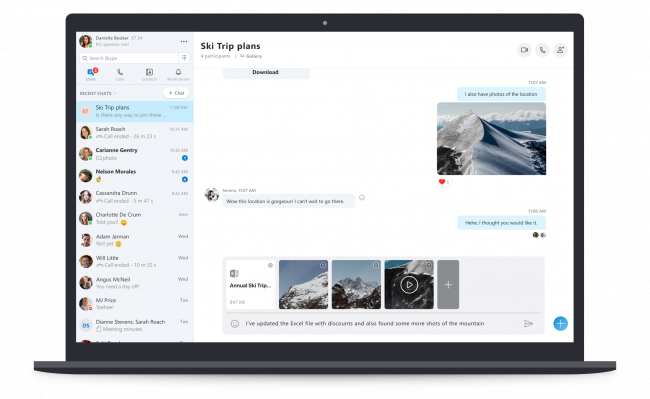Open Angus McNeil conversation

135,283
